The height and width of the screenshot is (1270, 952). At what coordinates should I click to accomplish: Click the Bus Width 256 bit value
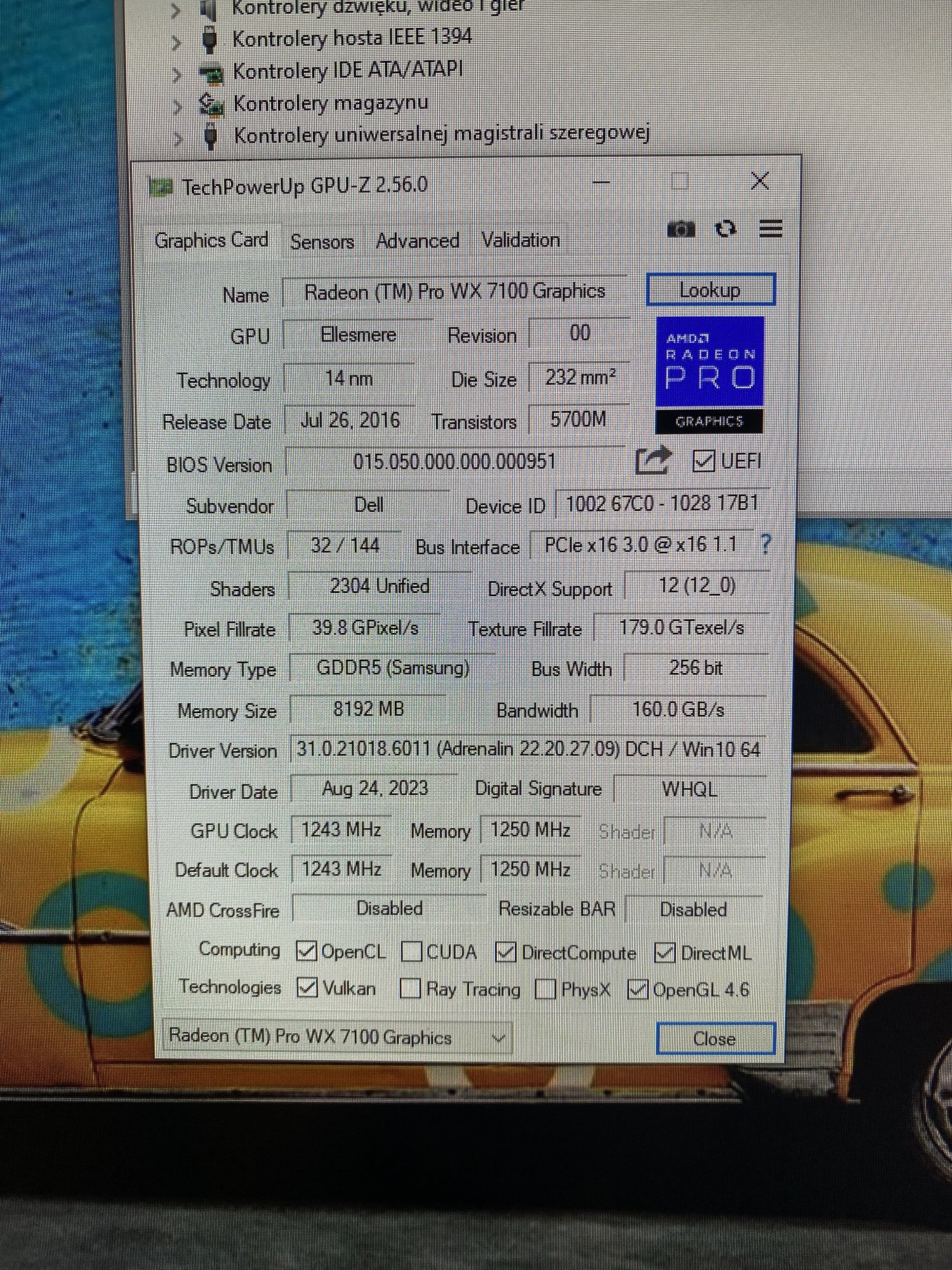[x=696, y=668]
